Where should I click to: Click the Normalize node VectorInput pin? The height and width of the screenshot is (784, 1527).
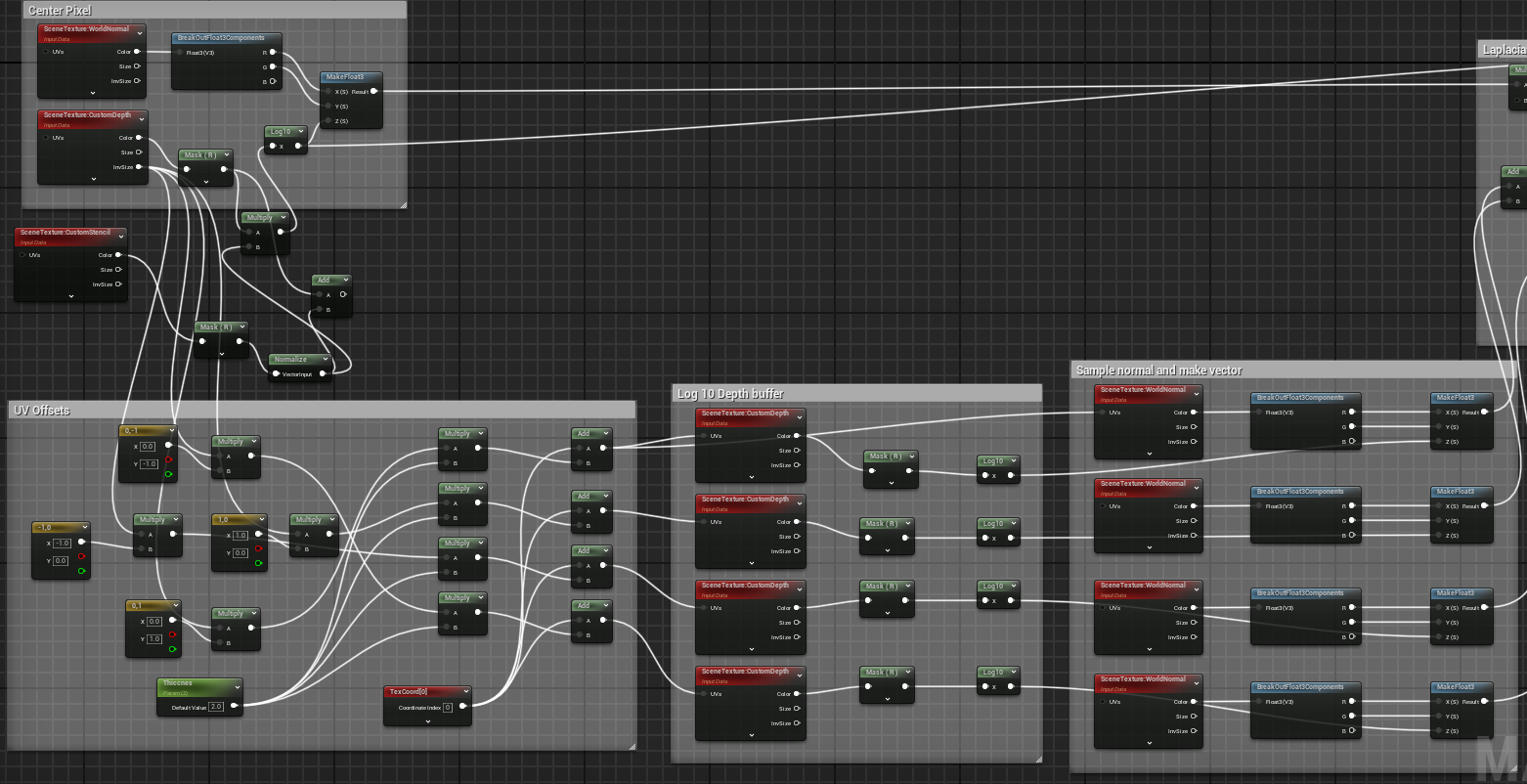point(275,373)
